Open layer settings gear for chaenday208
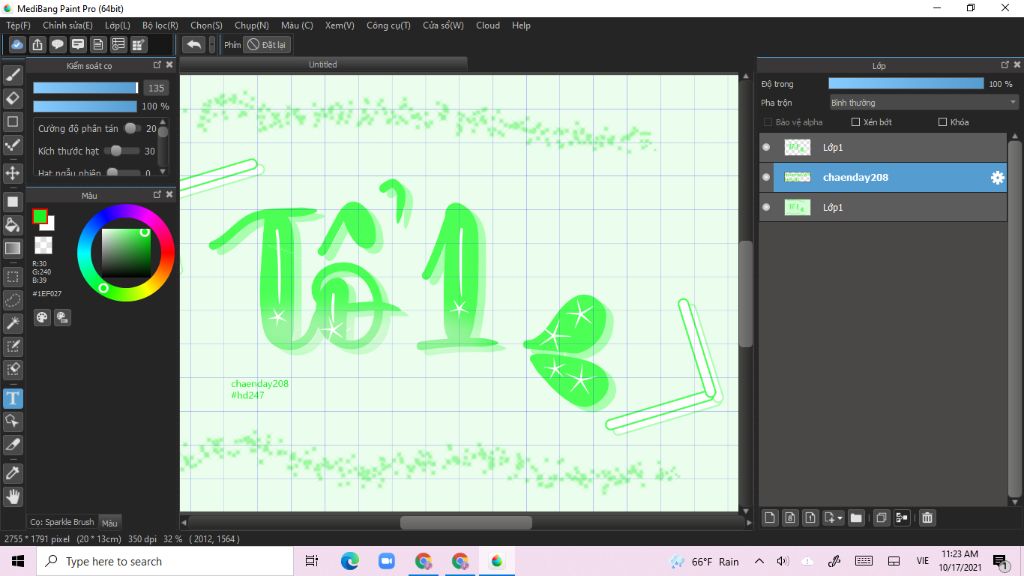The height and width of the screenshot is (576, 1024). tap(997, 178)
